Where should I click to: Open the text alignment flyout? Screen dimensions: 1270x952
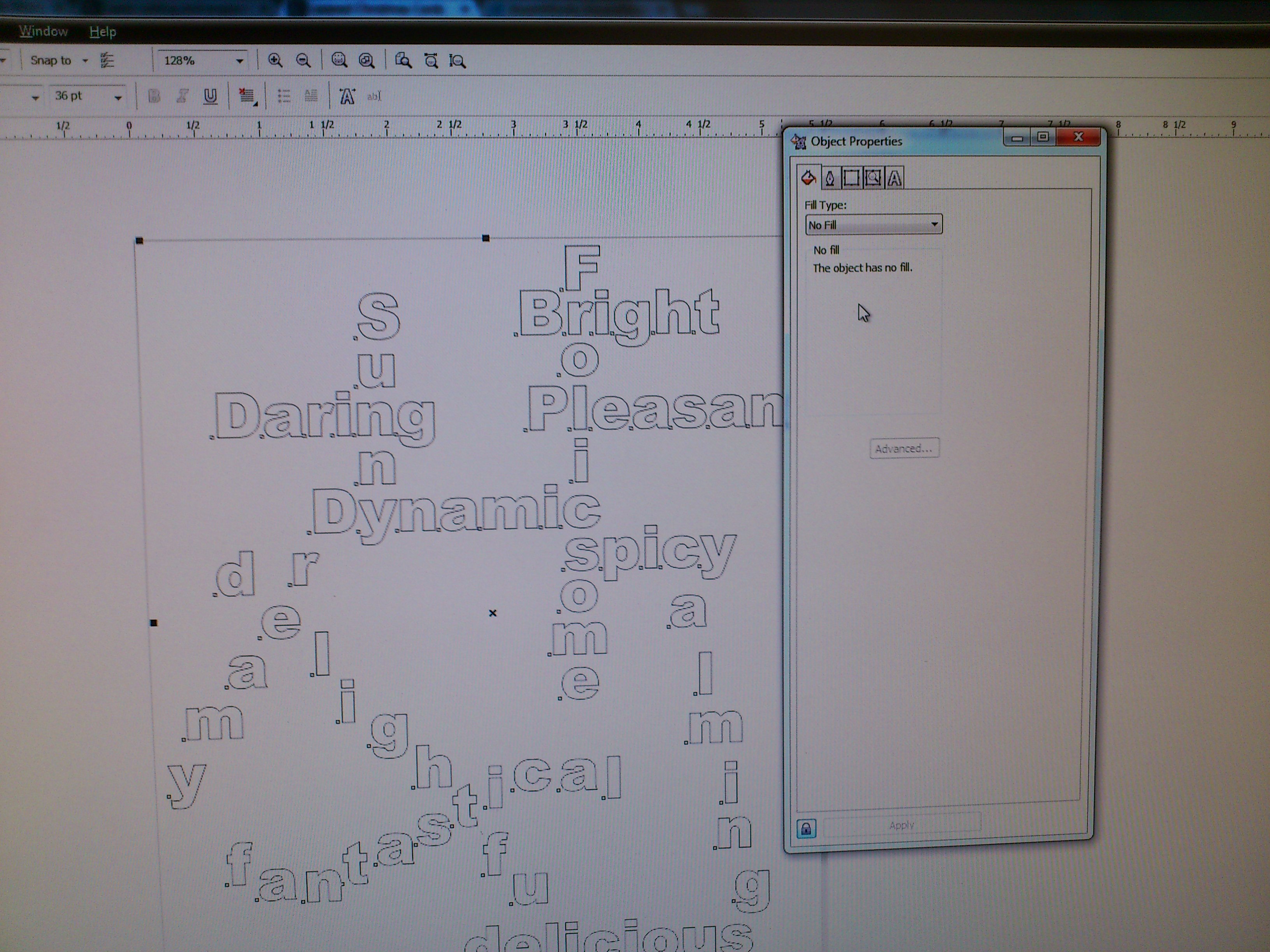247,96
